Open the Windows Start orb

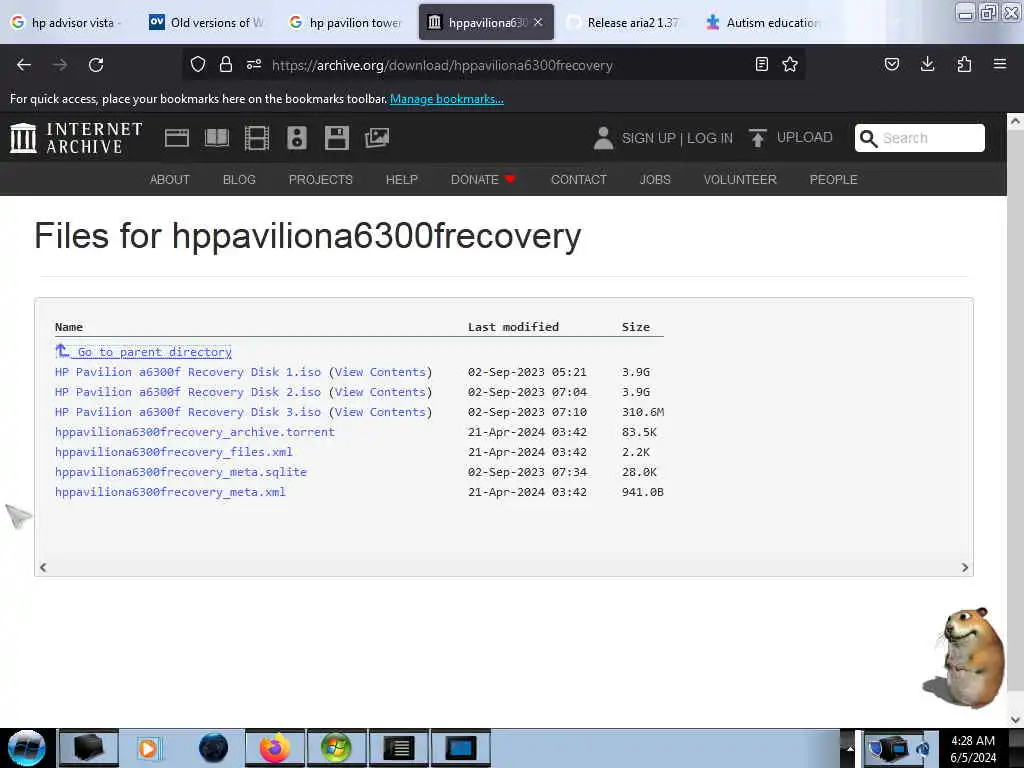pyautogui.click(x=27, y=748)
